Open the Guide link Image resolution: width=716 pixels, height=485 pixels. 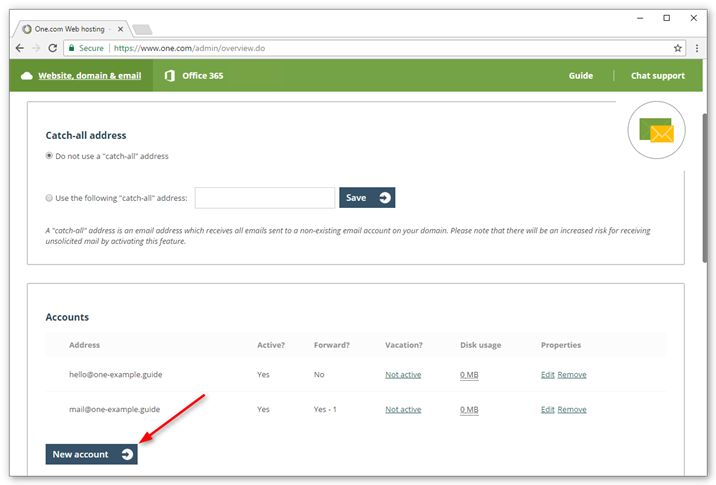(x=581, y=76)
